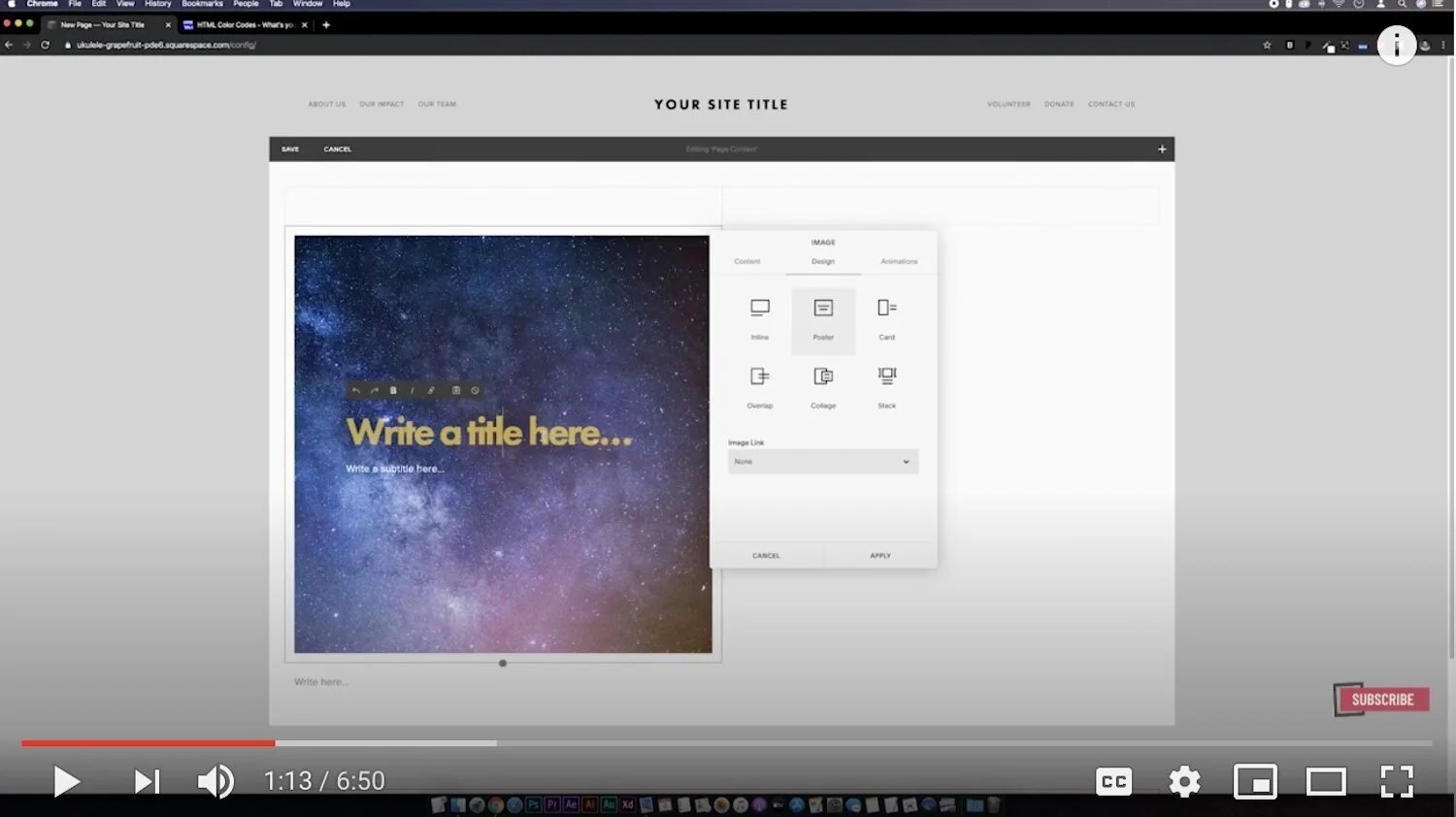Click Save in the page editing bar
Screen dimensions: 1456x817
tap(289, 148)
